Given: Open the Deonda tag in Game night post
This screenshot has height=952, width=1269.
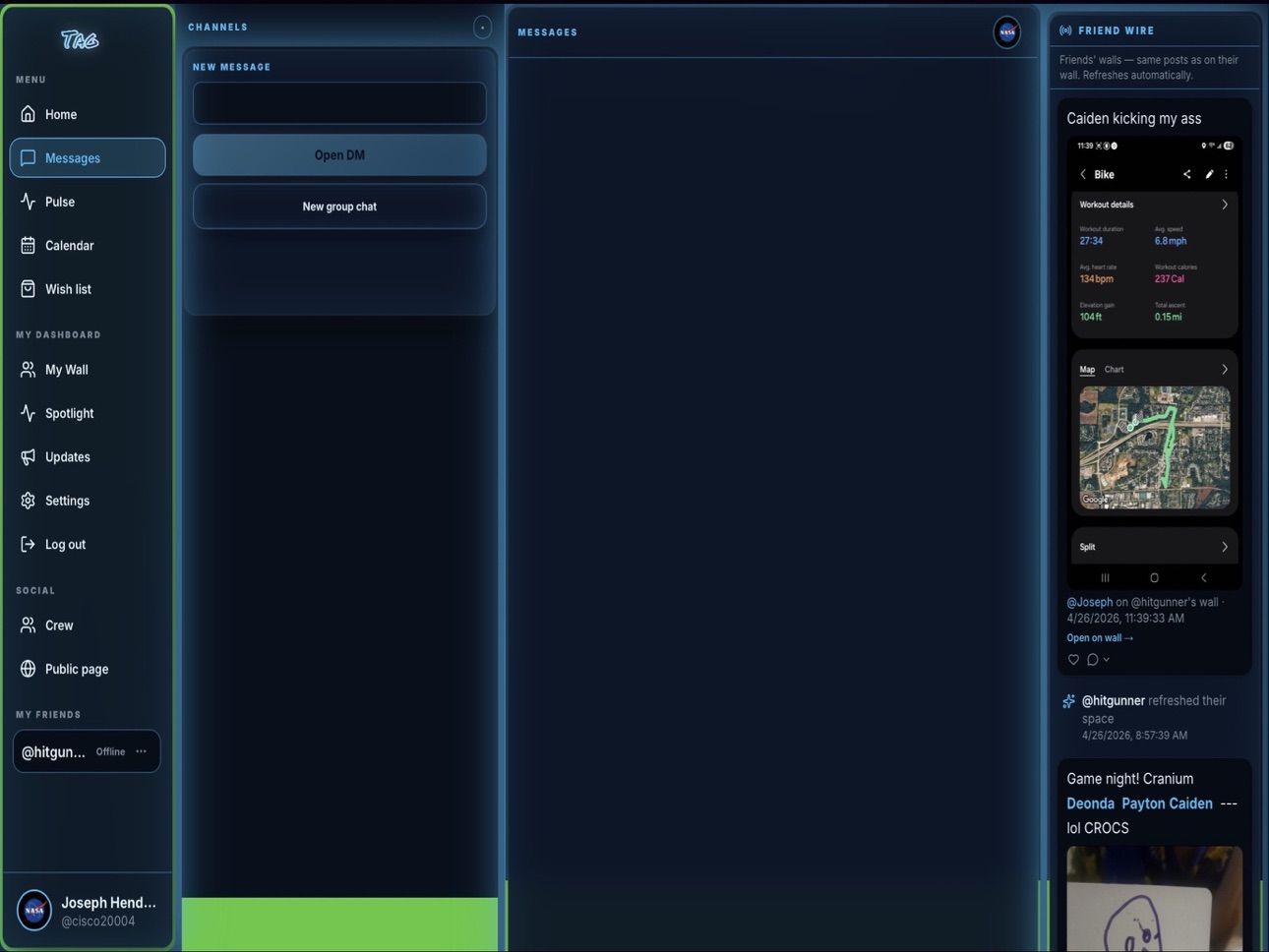Looking at the screenshot, I should coord(1091,803).
